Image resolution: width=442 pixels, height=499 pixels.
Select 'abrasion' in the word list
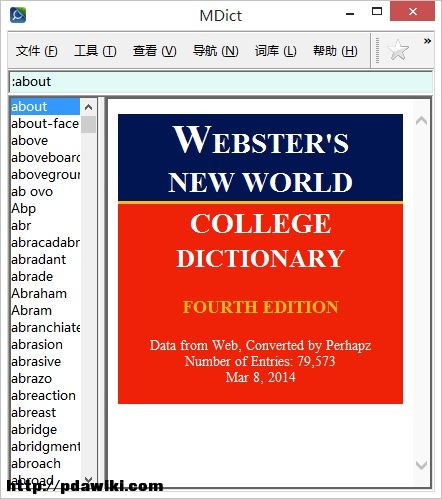(x=45, y=345)
